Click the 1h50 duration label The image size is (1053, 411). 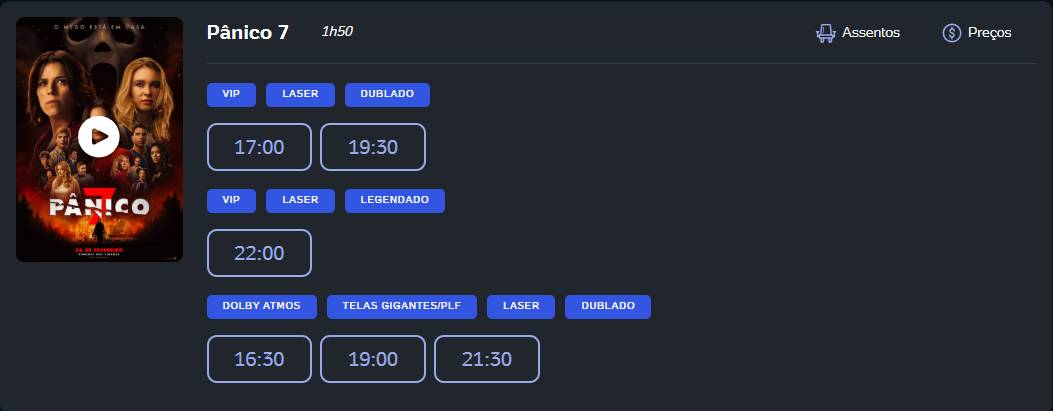click(x=337, y=32)
